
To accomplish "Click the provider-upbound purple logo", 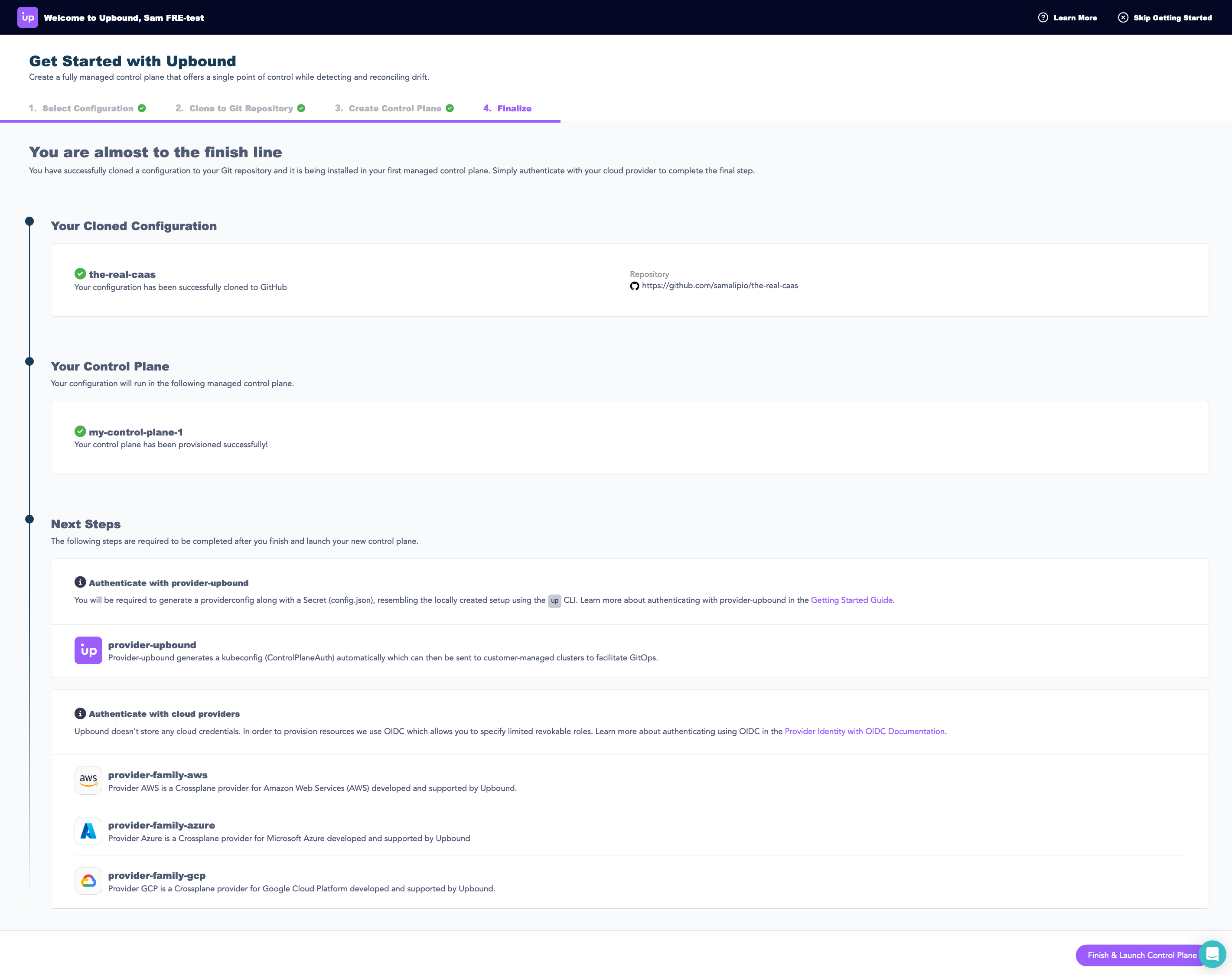I will pyautogui.click(x=88, y=650).
